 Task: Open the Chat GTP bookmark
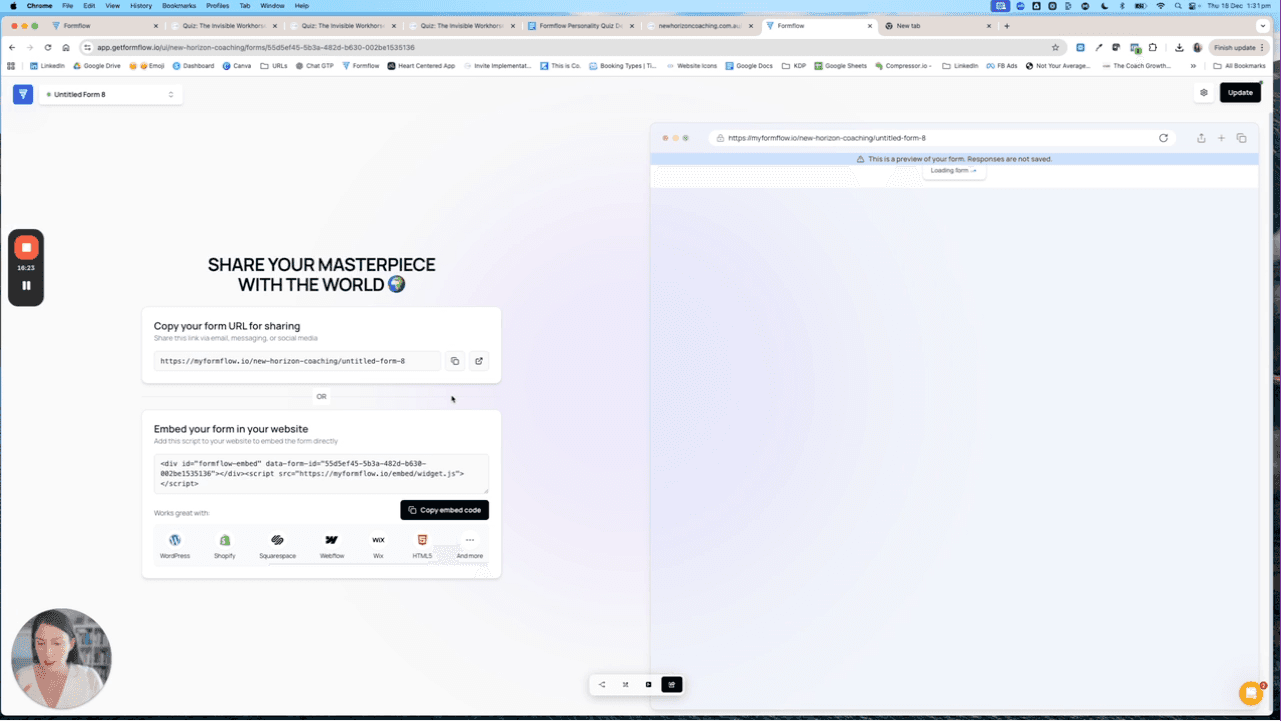315,66
